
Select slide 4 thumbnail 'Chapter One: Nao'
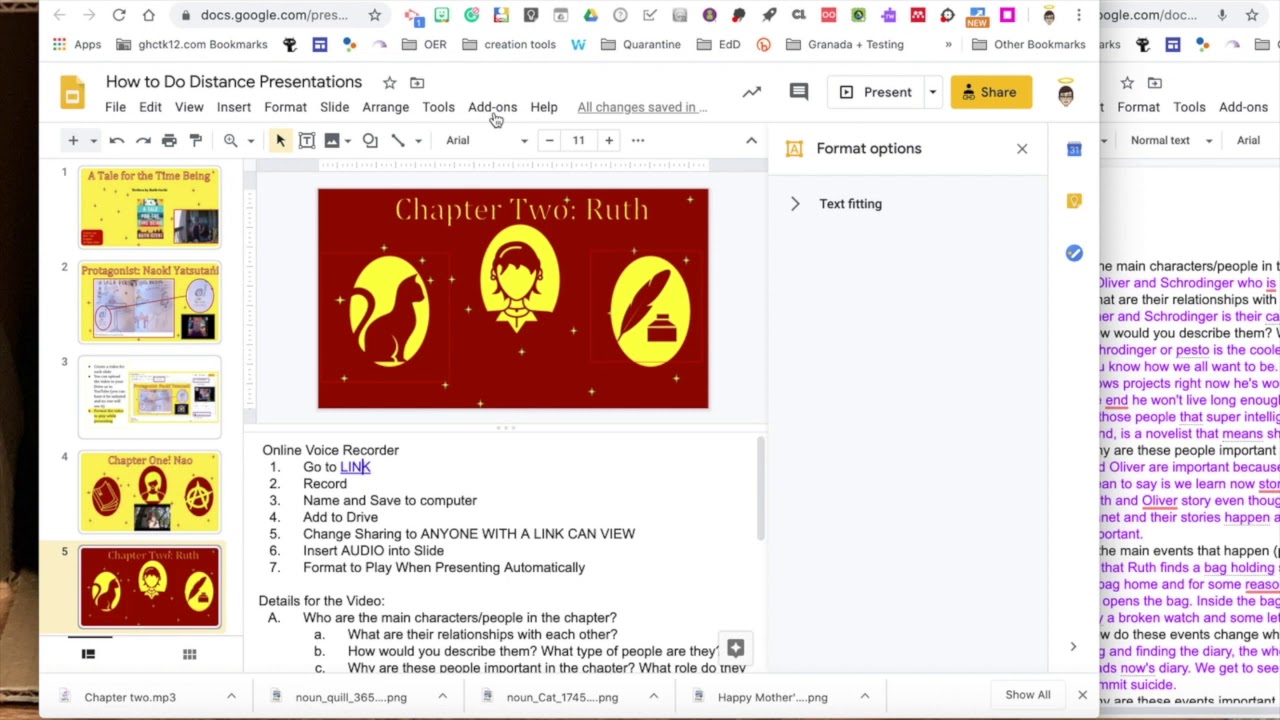(150, 491)
